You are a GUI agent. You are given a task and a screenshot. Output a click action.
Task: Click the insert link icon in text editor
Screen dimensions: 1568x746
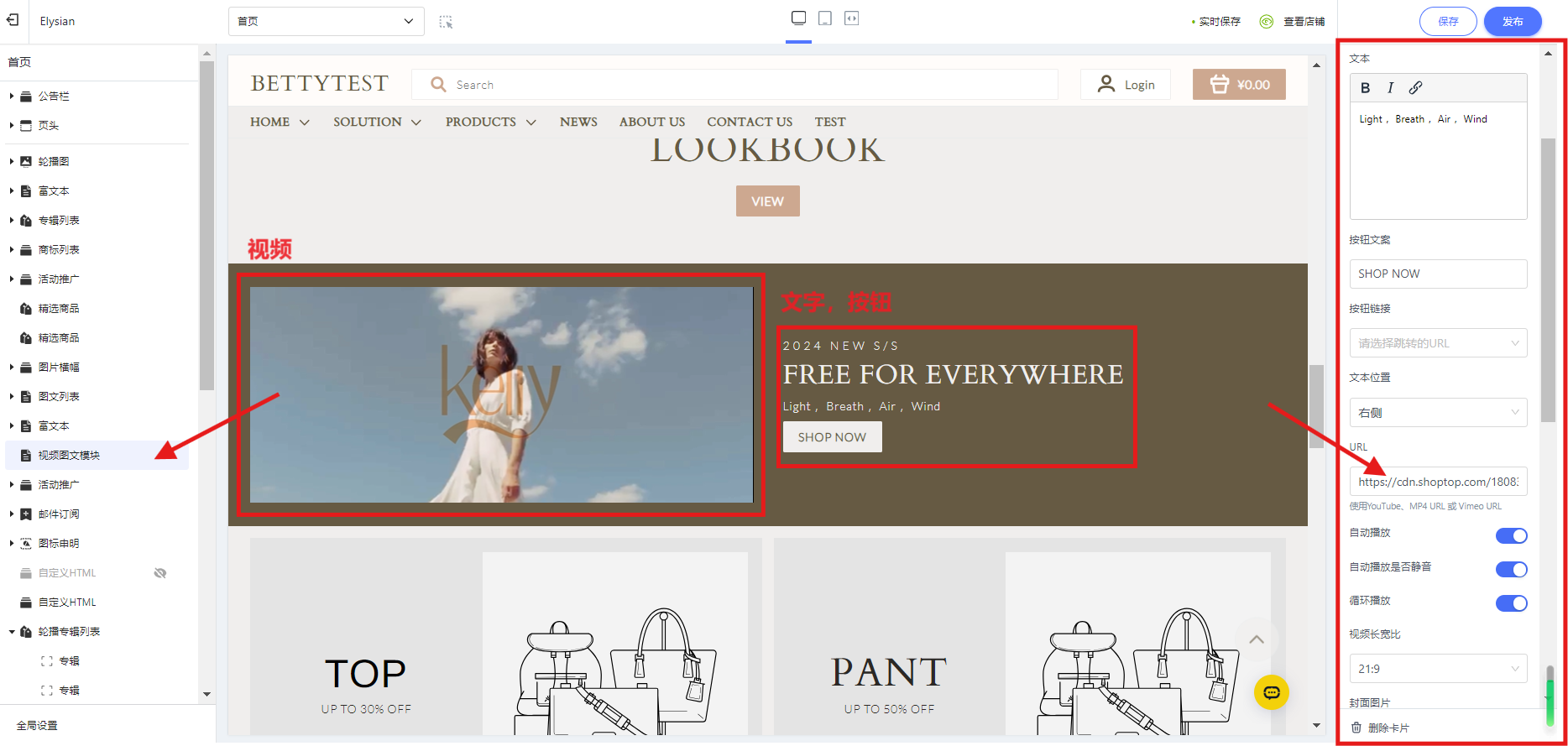pos(1415,88)
